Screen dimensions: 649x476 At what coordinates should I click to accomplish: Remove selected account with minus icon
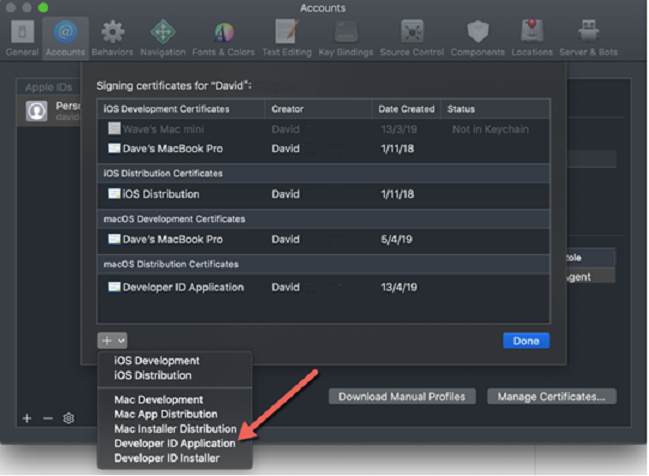48,418
